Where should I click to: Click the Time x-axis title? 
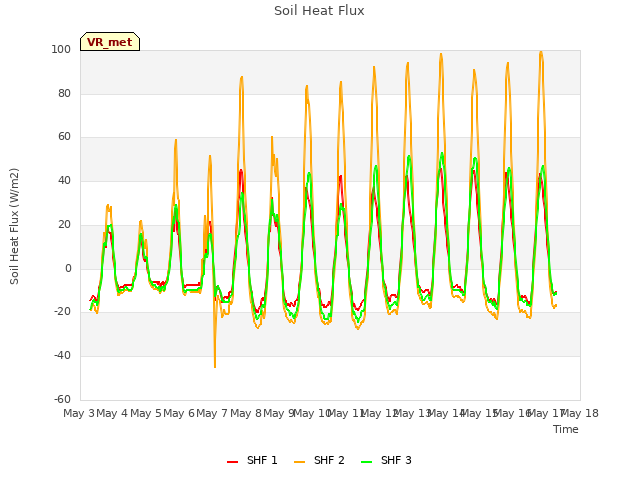[x=566, y=429]
